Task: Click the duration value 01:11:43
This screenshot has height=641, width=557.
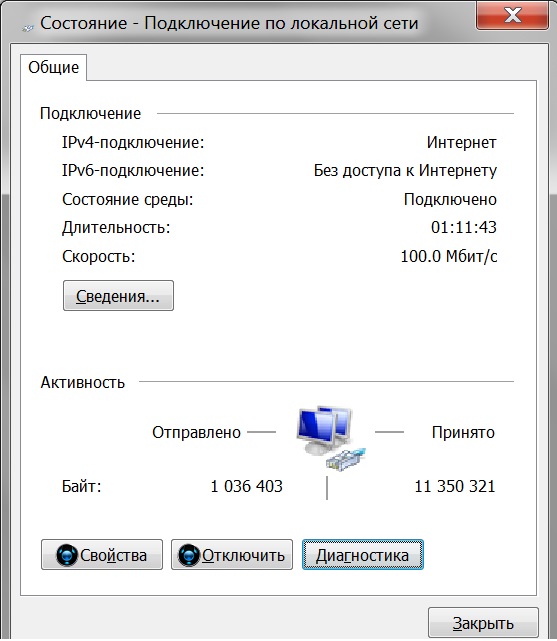Action: tap(464, 227)
